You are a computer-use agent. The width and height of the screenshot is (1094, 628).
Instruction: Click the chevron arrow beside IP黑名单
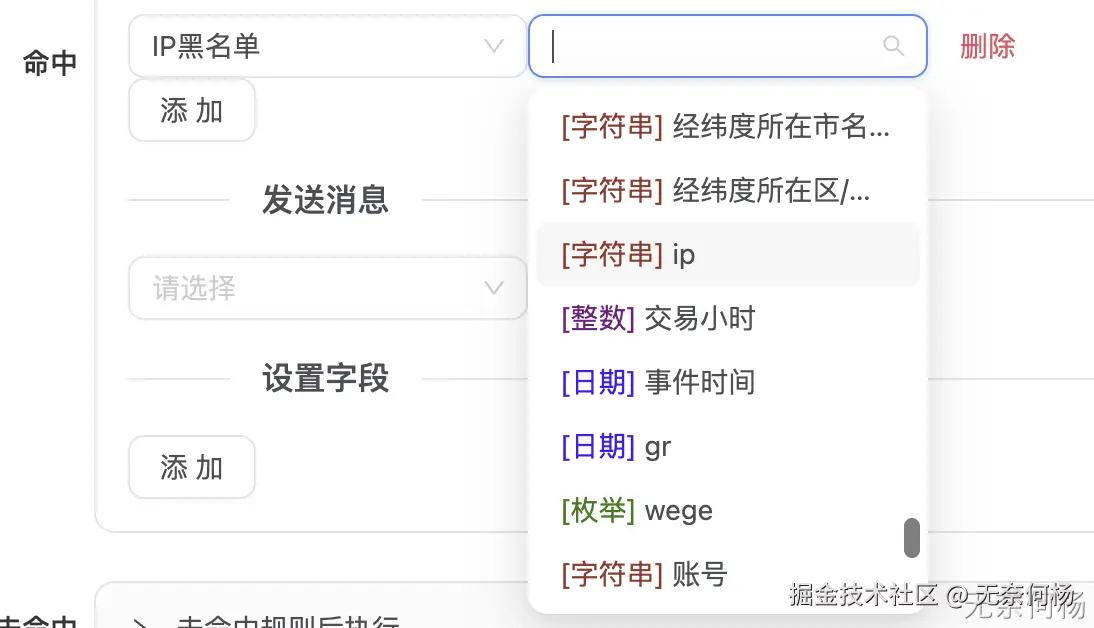[x=493, y=46]
